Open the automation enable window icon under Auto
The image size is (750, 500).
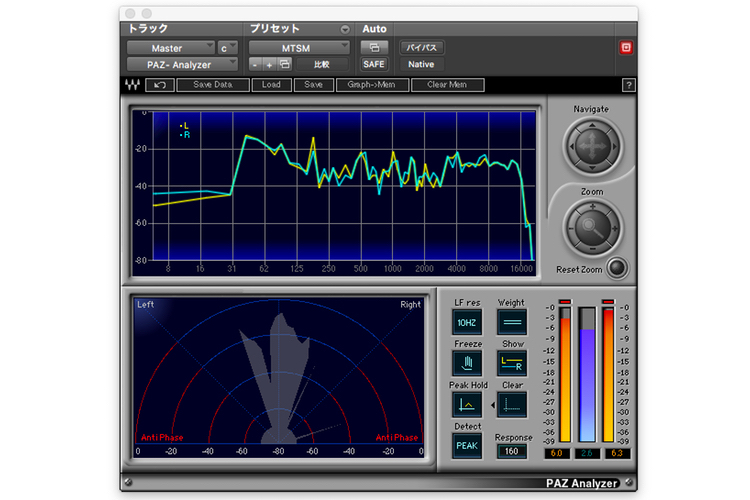374,47
